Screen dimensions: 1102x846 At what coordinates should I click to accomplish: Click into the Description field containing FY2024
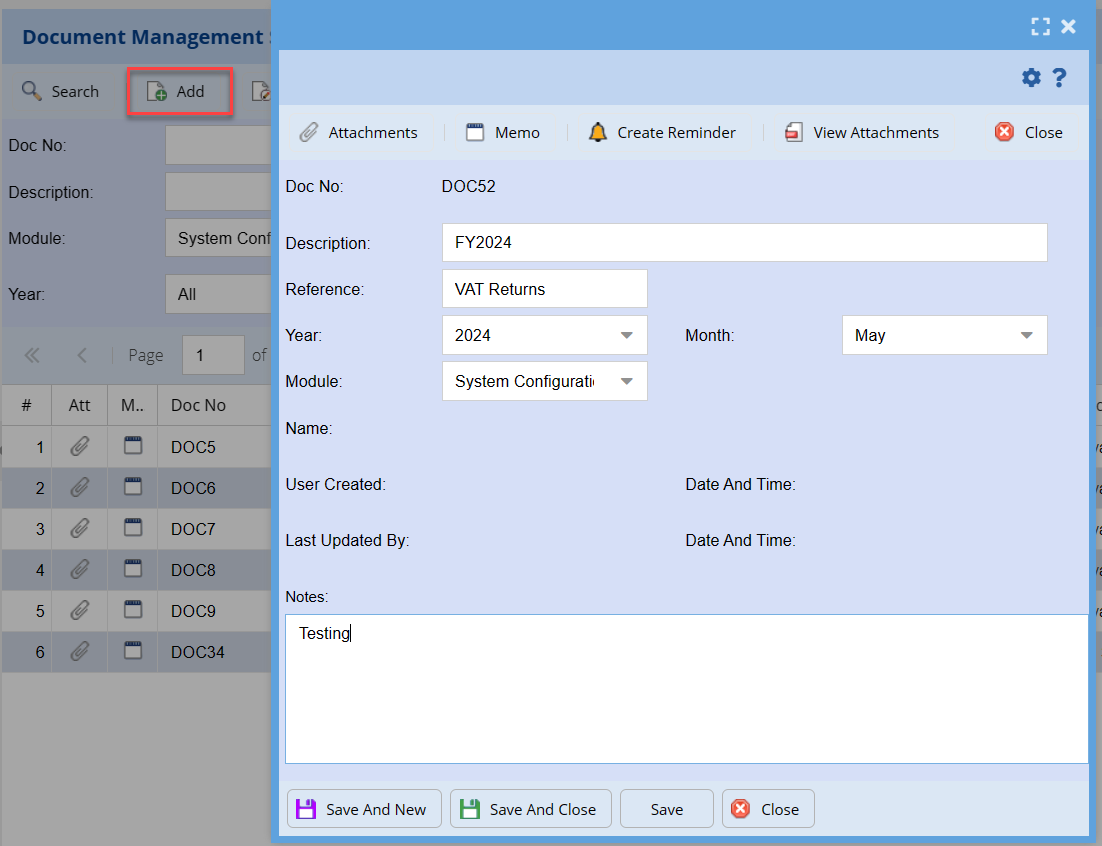744,243
